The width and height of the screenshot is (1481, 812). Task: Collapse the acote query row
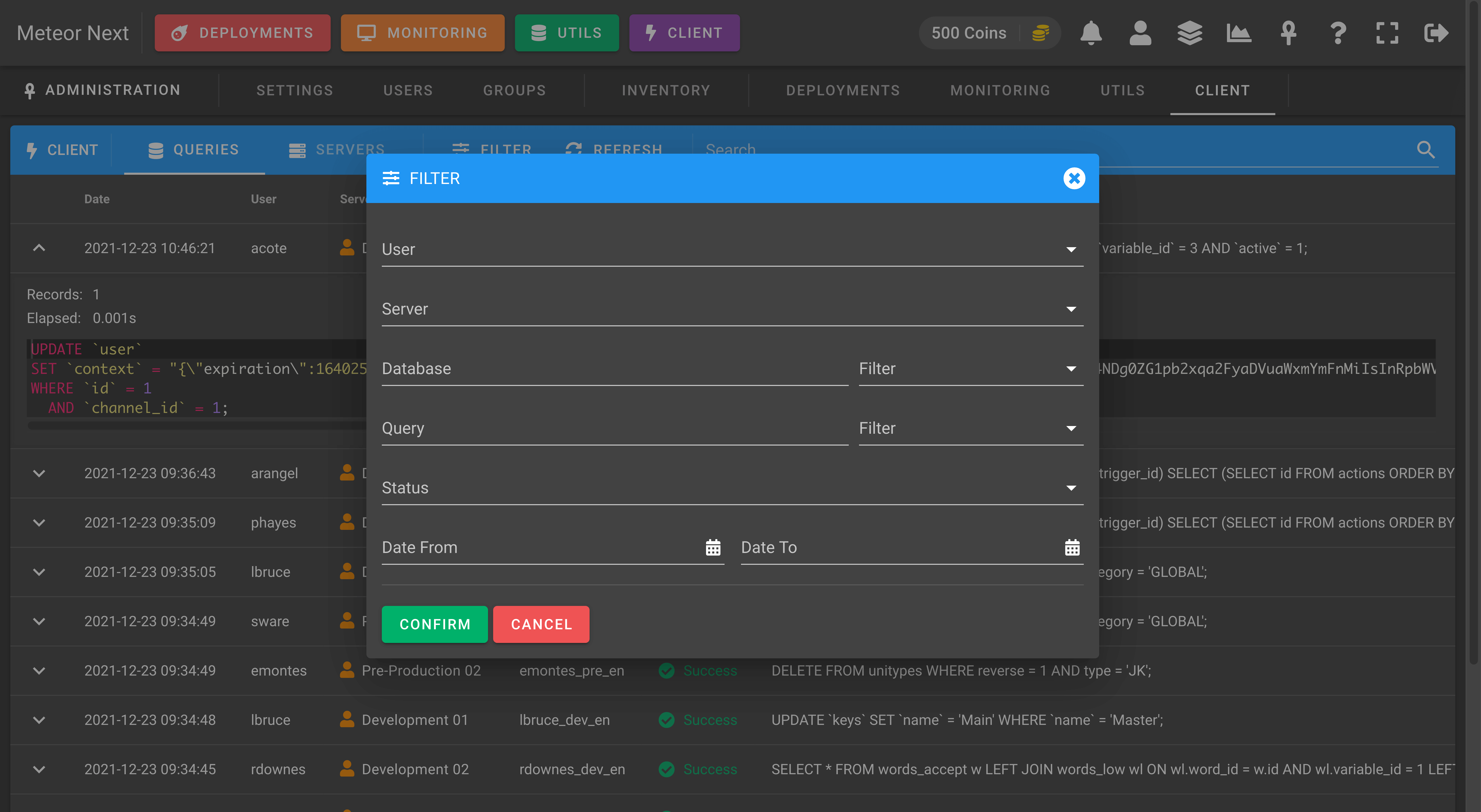coord(39,248)
